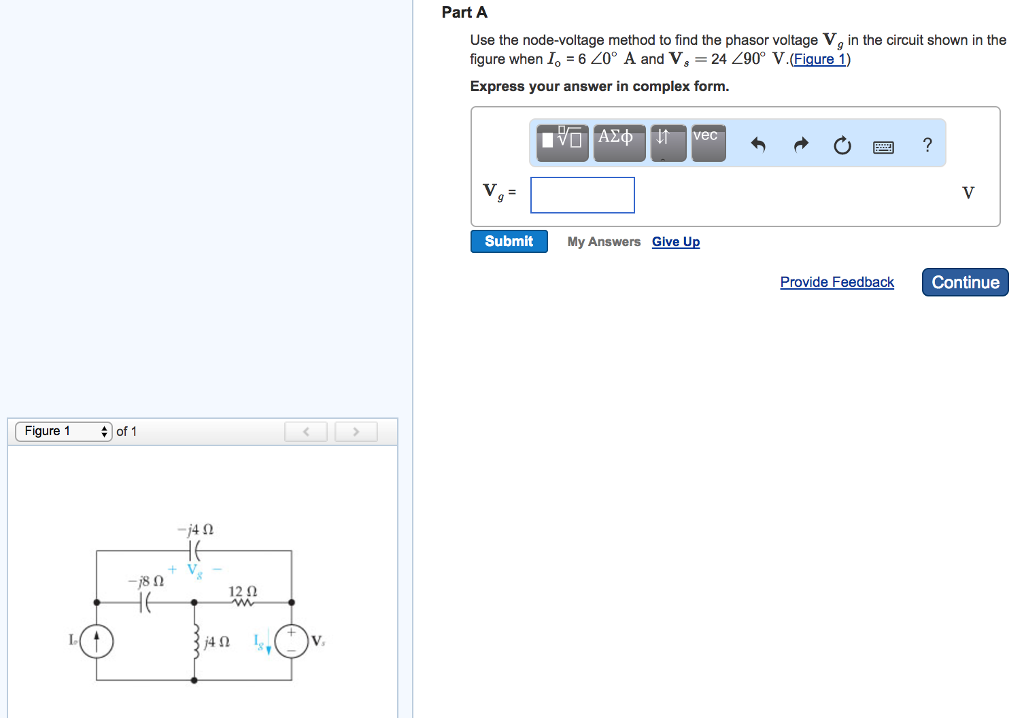This screenshot has height=718, width=1024.
Task: Go to the previous figure arrow
Action: click(x=306, y=431)
